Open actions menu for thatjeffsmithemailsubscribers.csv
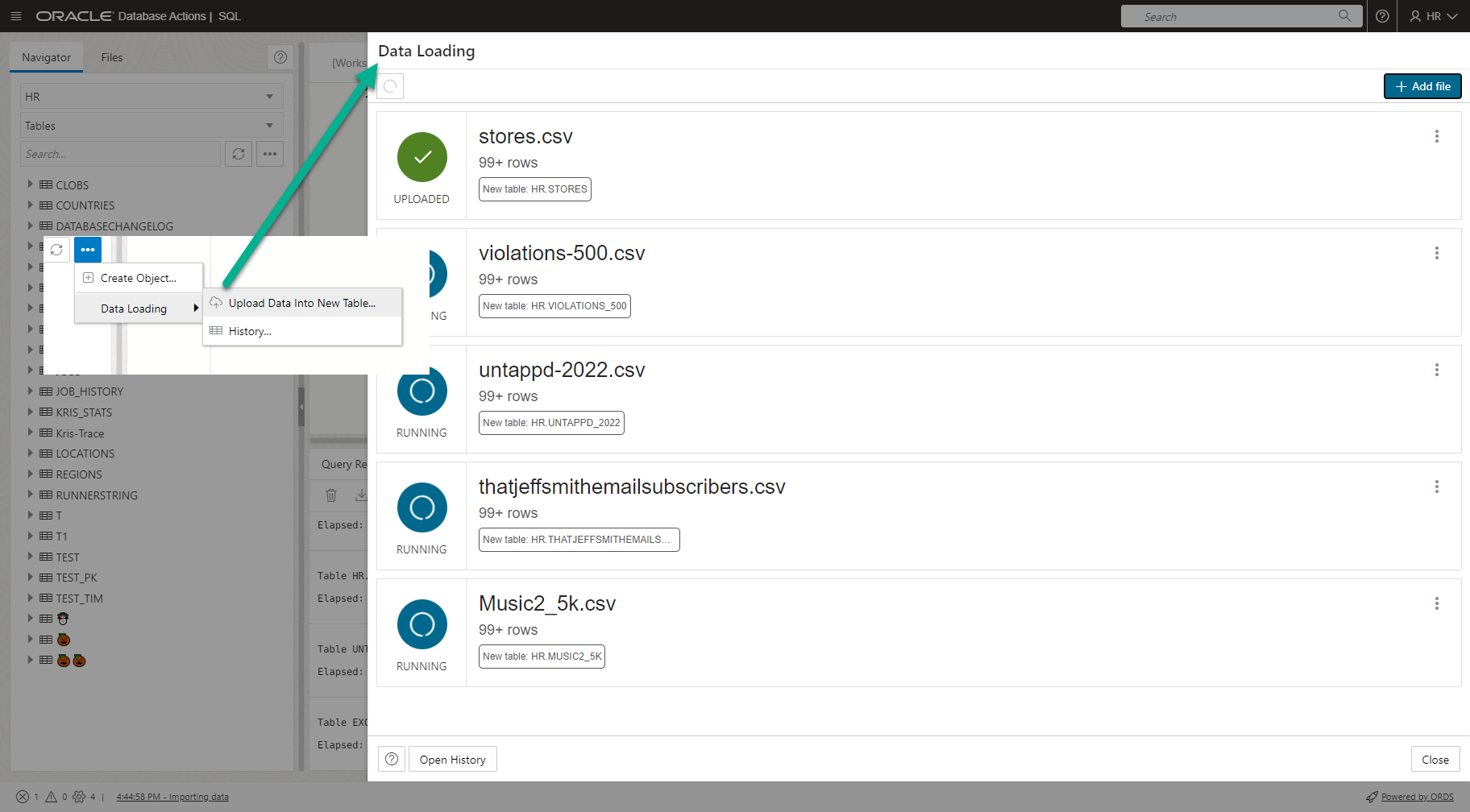This screenshot has width=1470, height=812. point(1437,487)
